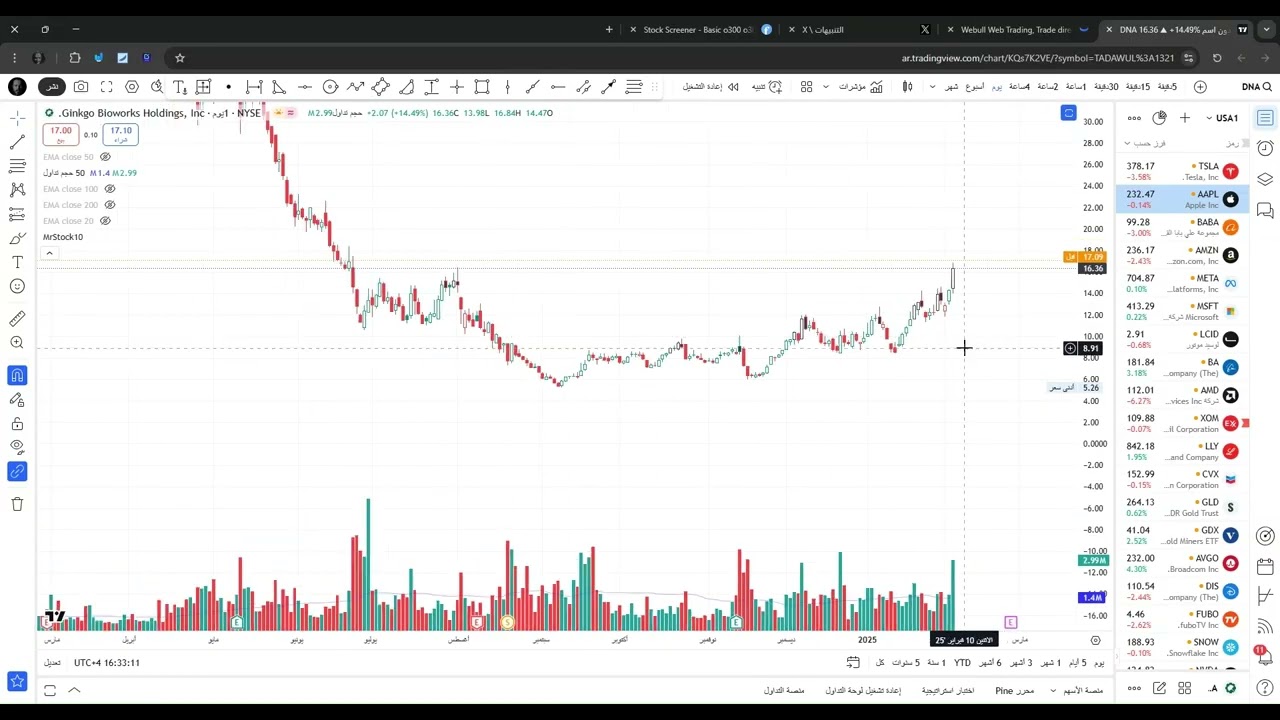Click the 17.00 sell price button

pyautogui.click(x=61, y=134)
